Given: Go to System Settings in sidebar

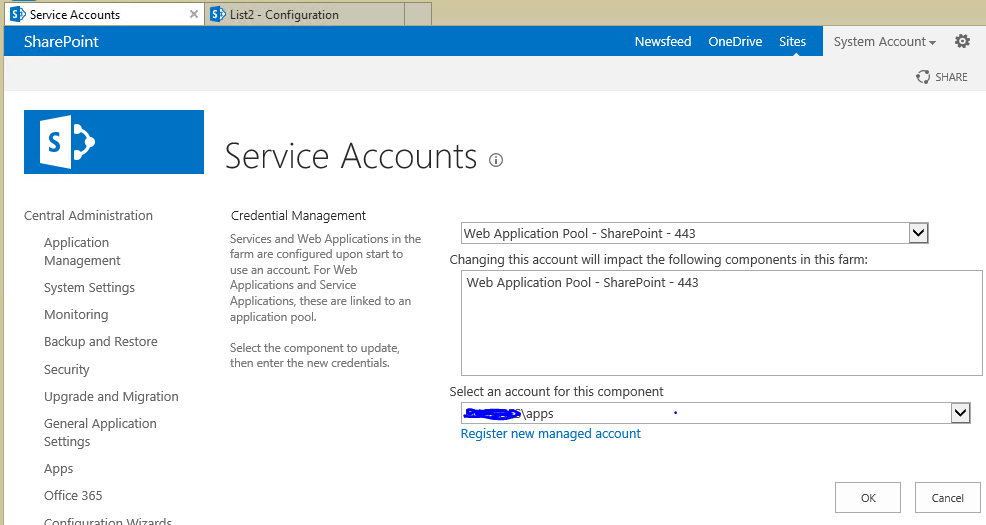Looking at the screenshot, I should pos(89,287).
